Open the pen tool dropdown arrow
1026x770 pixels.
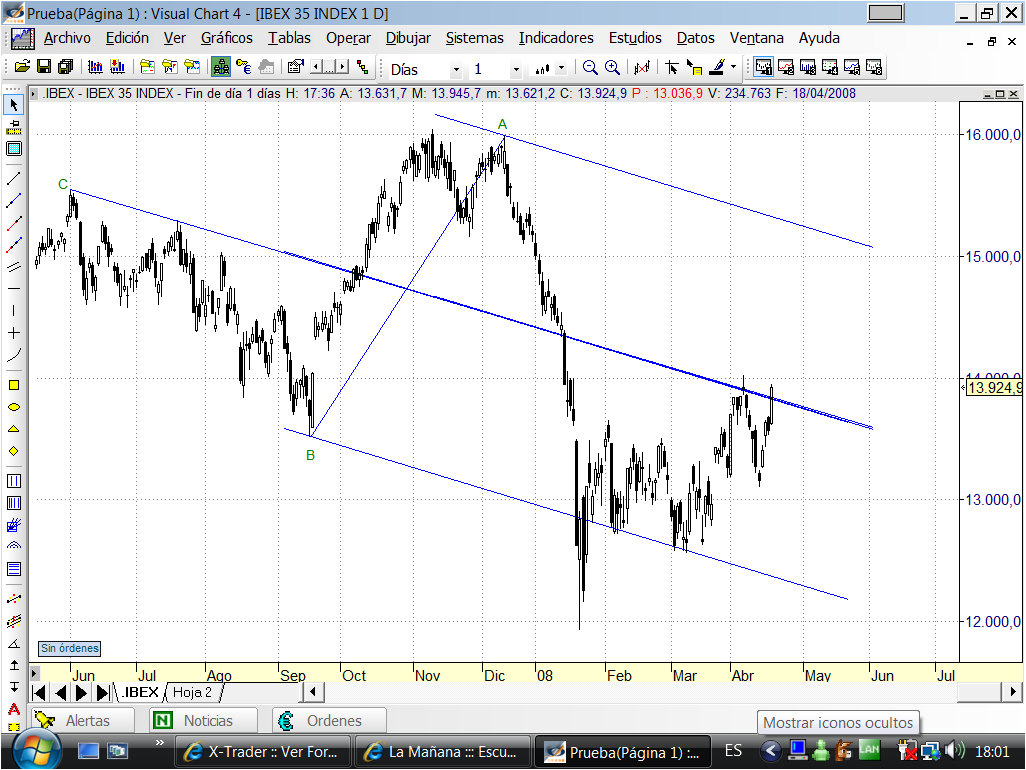[733, 67]
